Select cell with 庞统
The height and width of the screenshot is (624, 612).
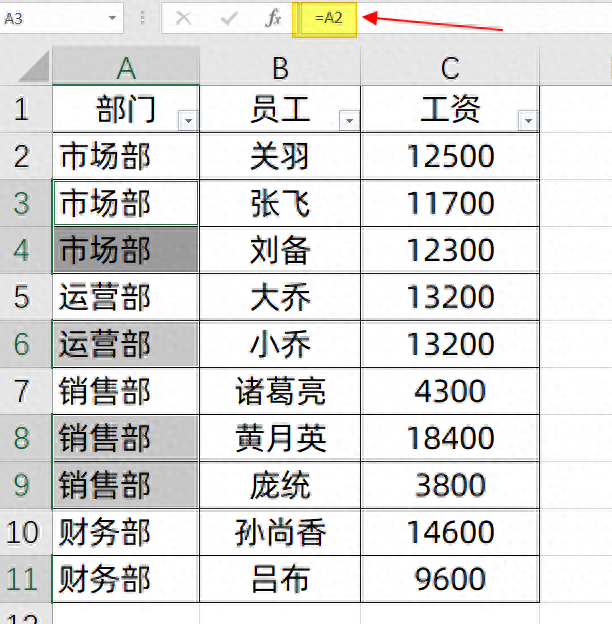tap(280, 485)
